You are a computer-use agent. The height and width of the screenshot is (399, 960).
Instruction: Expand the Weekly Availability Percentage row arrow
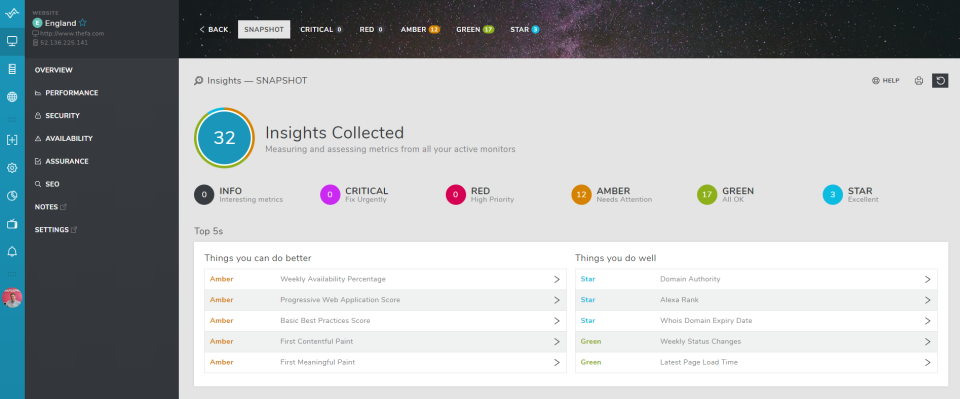(557, 279)
